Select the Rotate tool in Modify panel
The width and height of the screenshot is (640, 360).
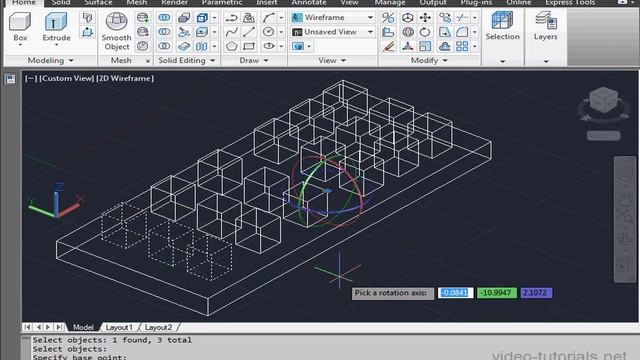click(425, 32)
